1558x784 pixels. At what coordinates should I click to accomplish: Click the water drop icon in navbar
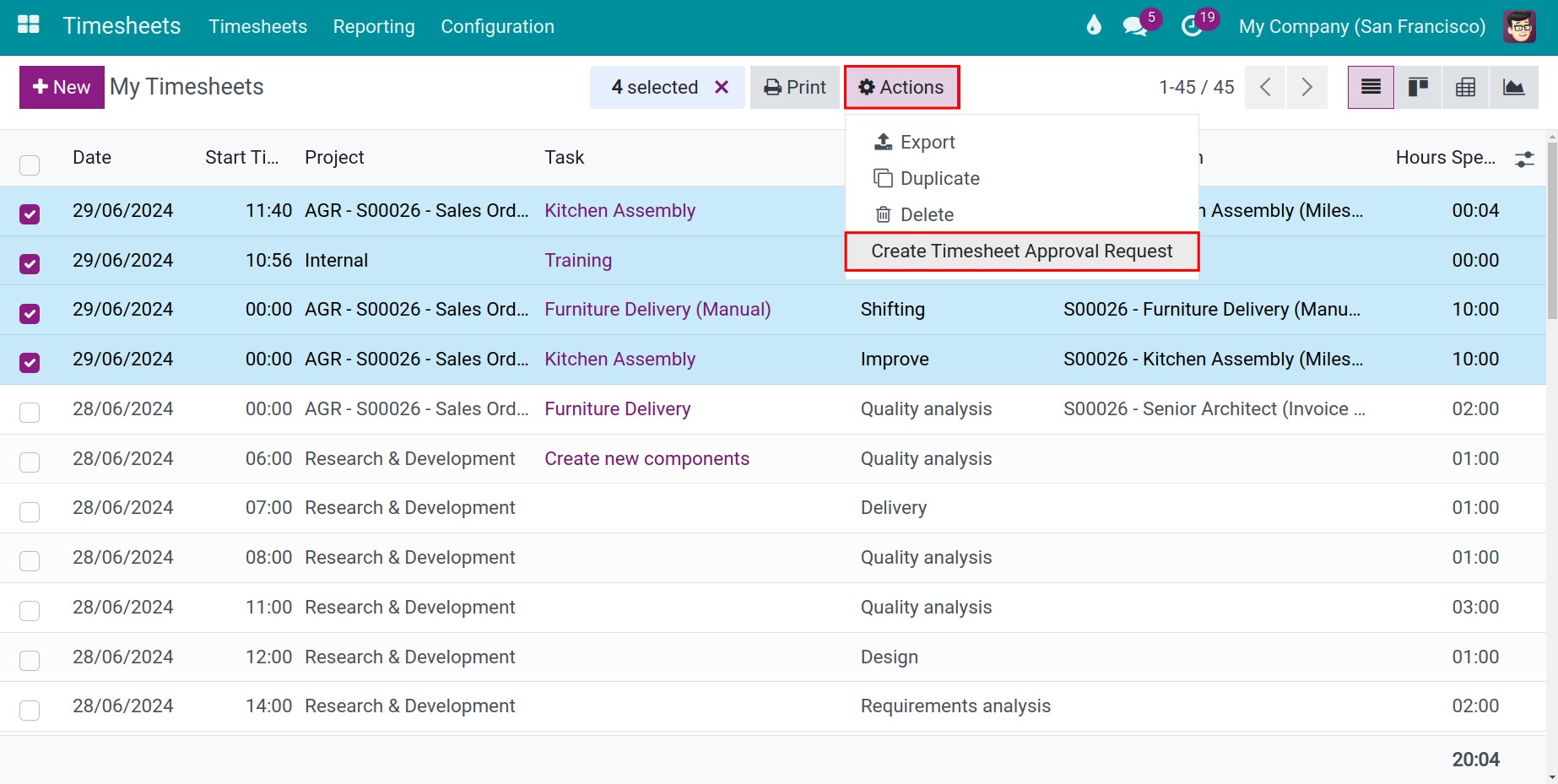pyautogui.click(x=1094, y=25)
